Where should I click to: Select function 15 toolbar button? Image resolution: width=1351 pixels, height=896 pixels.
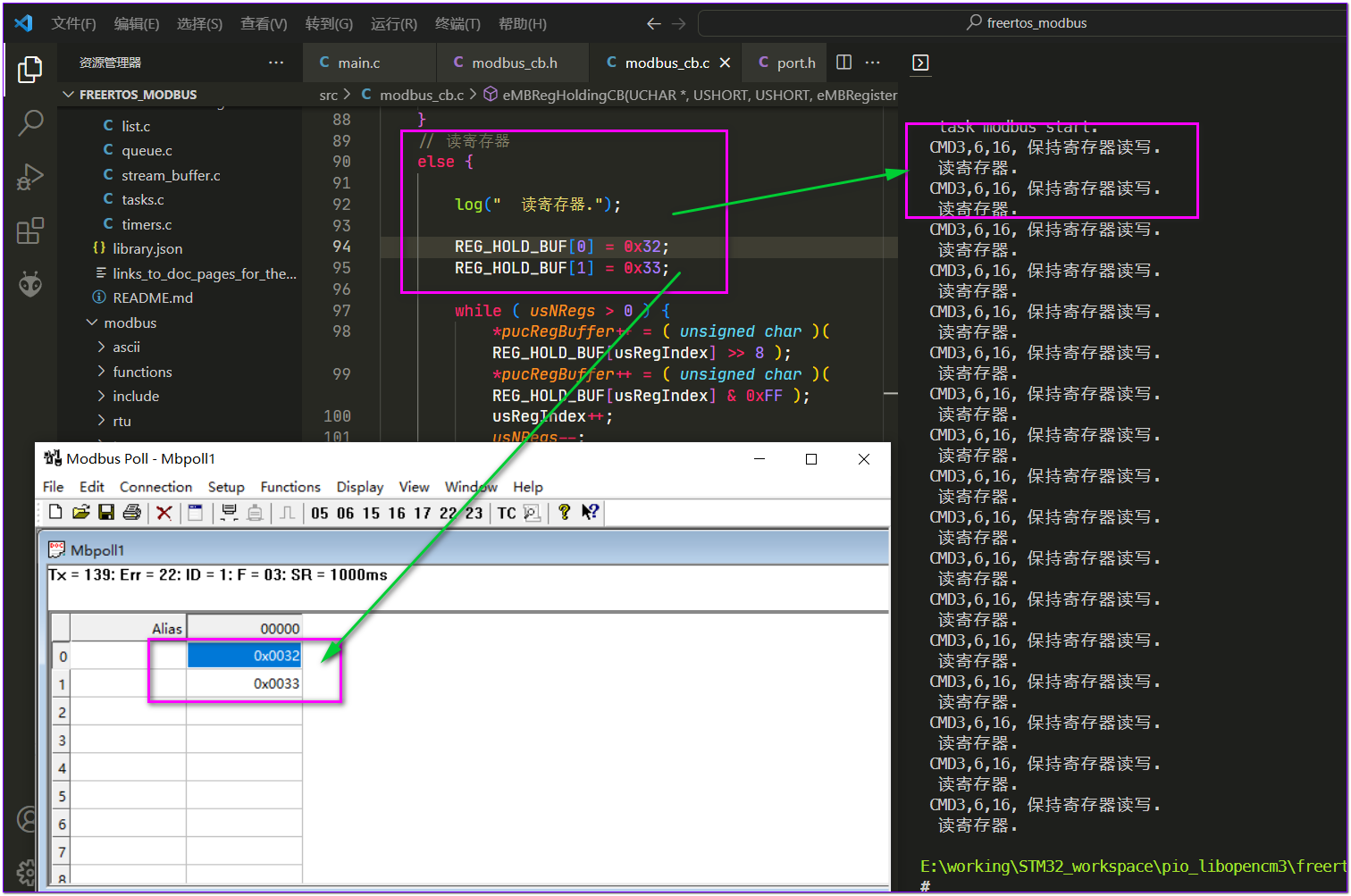tap(372, 513)
